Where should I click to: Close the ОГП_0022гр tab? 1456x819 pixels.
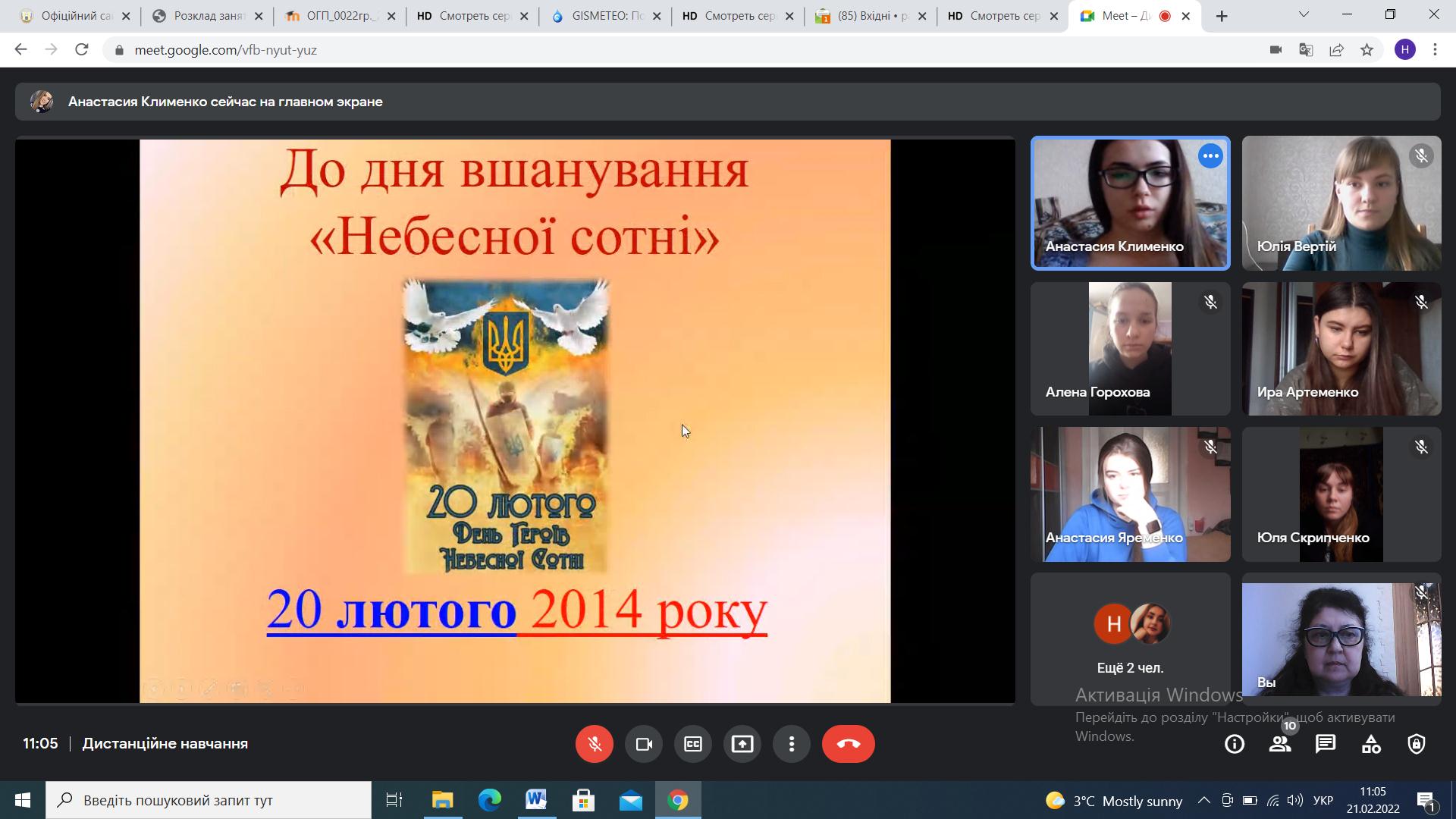[x=391, y=16]
